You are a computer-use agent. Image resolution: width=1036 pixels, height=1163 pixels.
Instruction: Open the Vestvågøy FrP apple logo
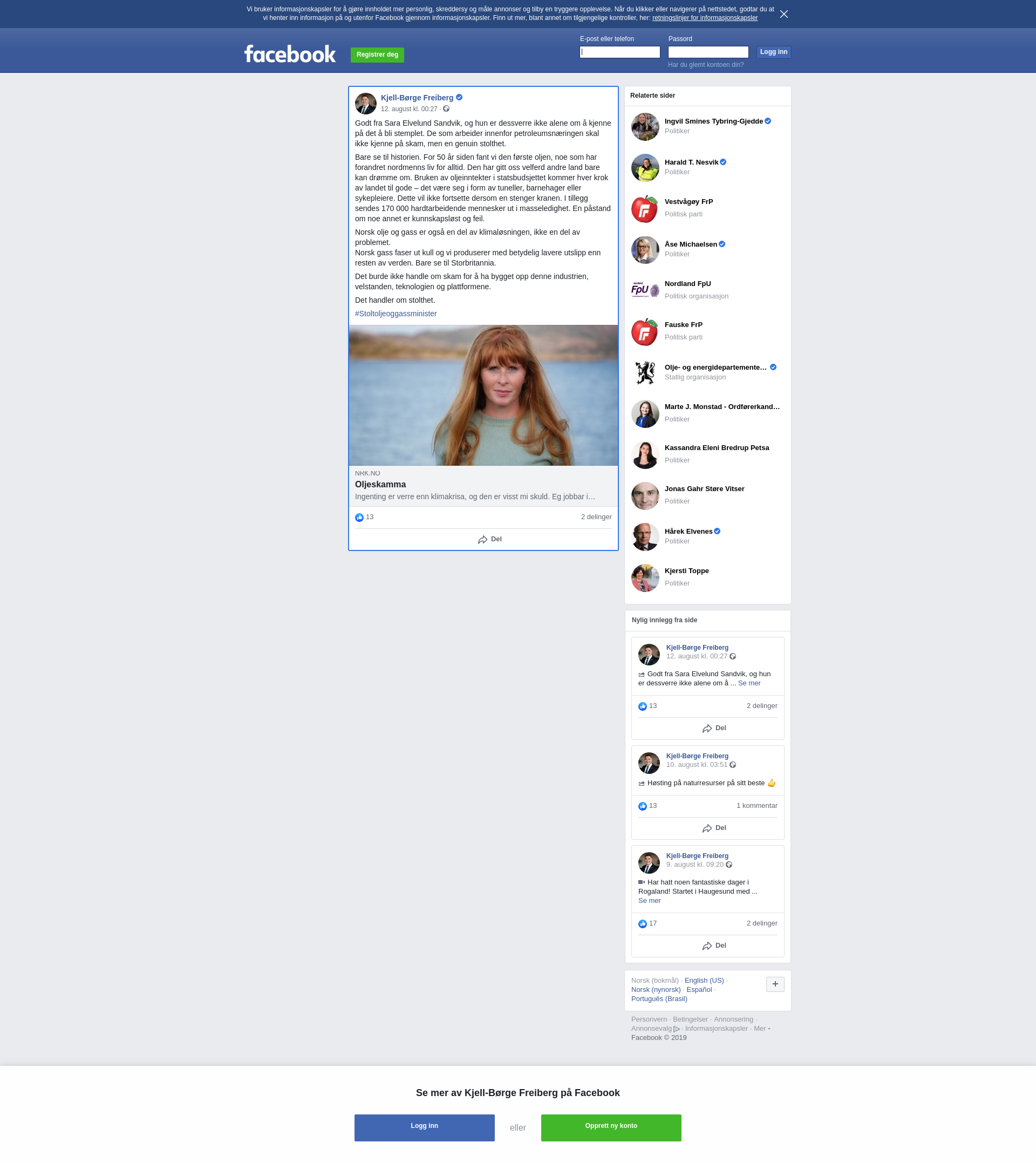[645, 209]
